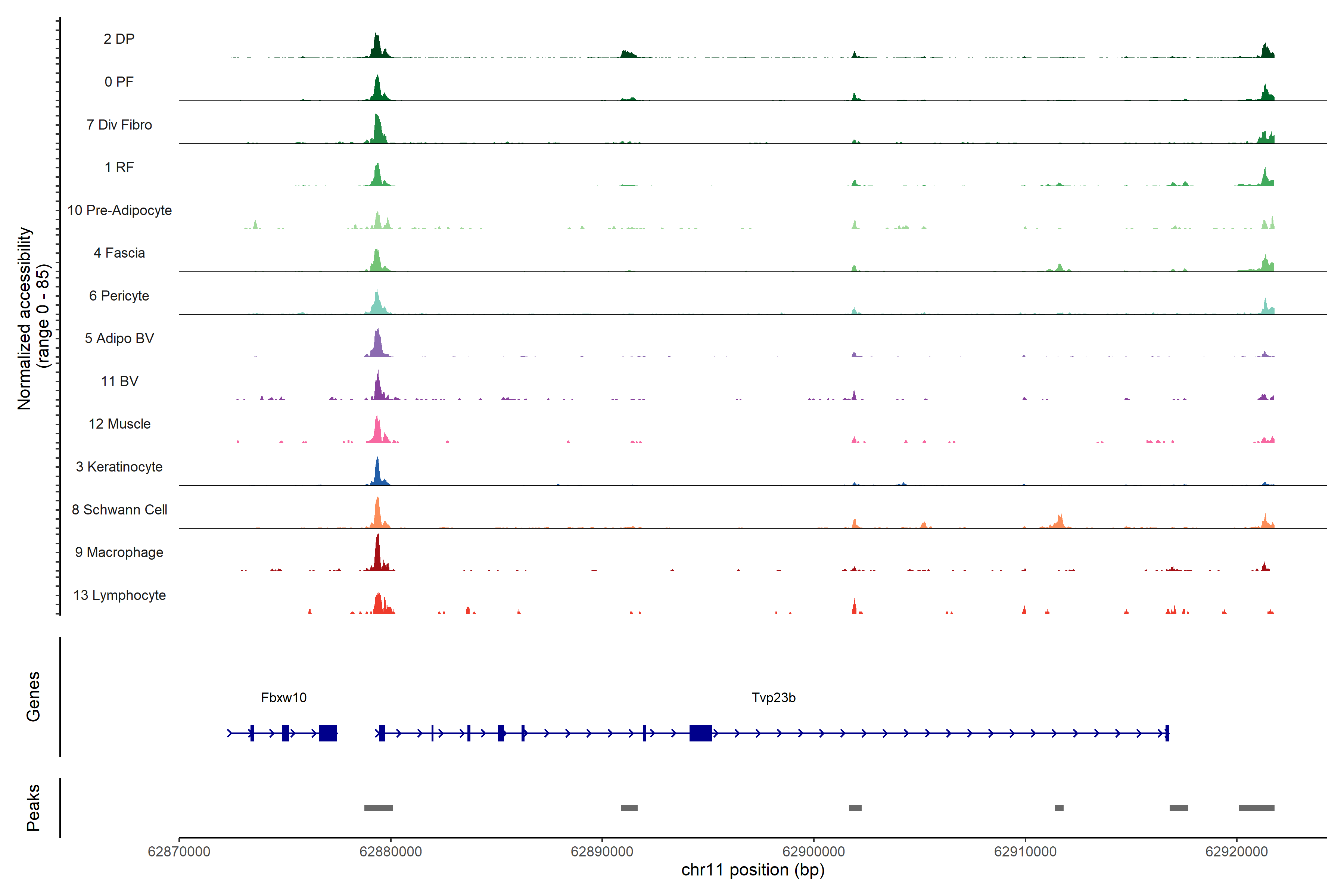Click the axis label 62880000

coord(391,852)
